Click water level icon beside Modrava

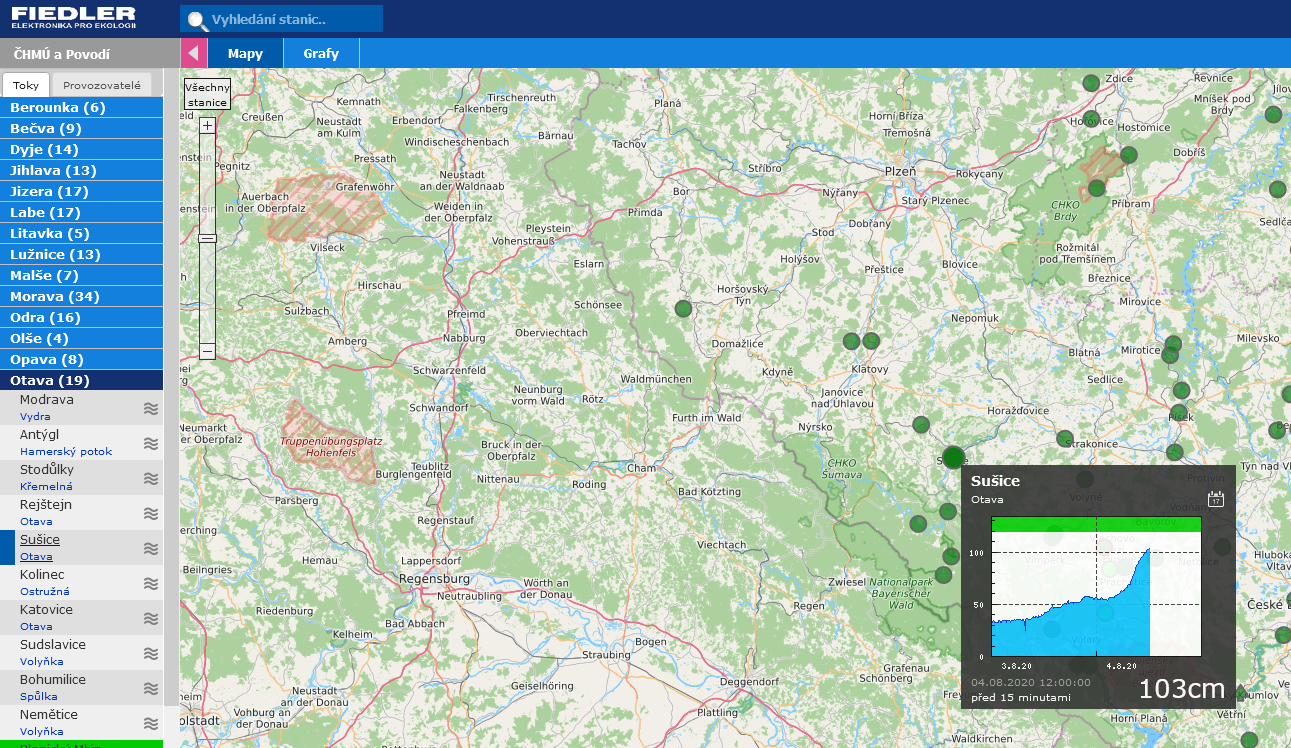[x=151, y=408]
